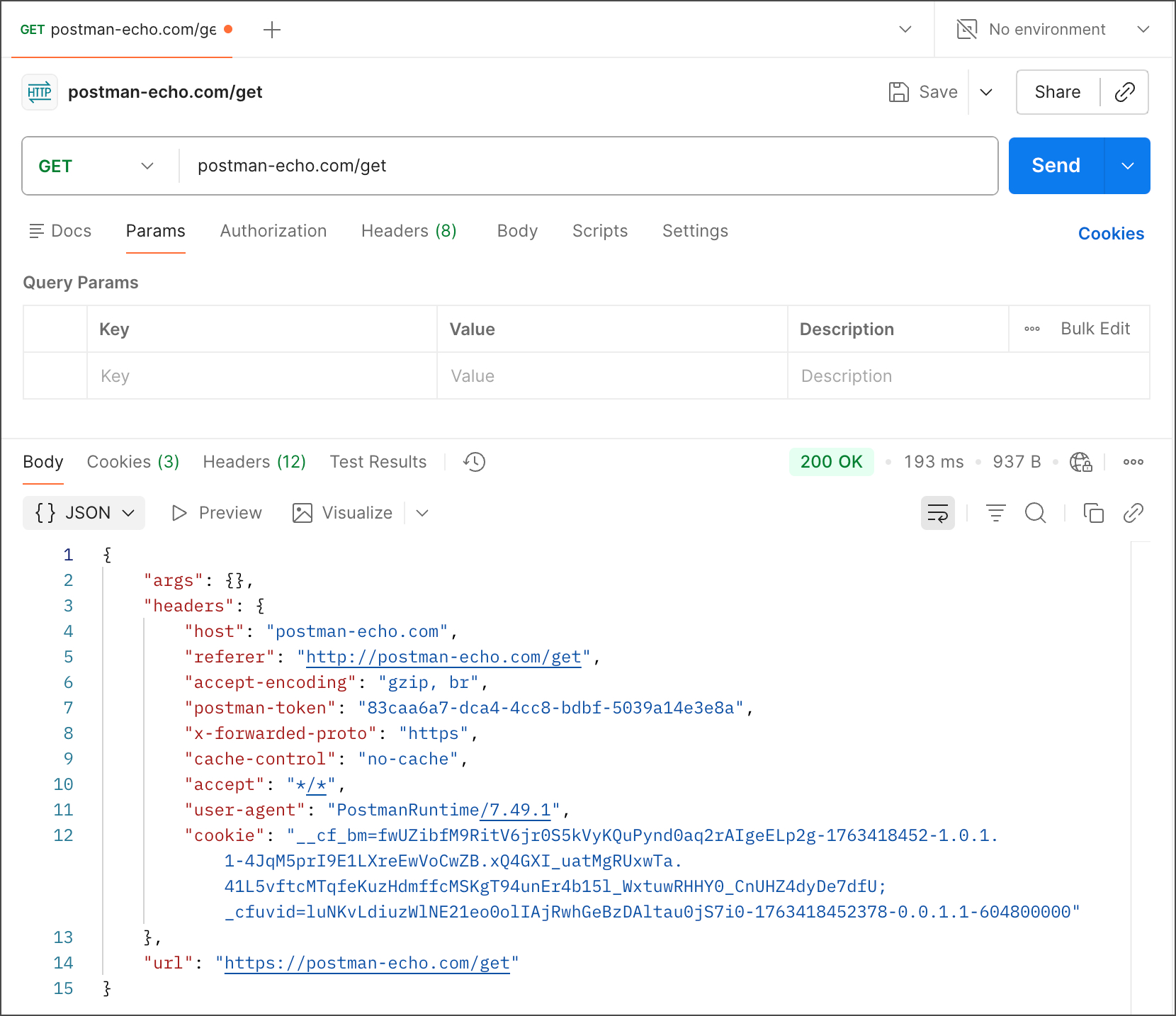This screenshot has width=1176, height=1016.
Task: Open the No environment selector
Action: (1053, 30)
